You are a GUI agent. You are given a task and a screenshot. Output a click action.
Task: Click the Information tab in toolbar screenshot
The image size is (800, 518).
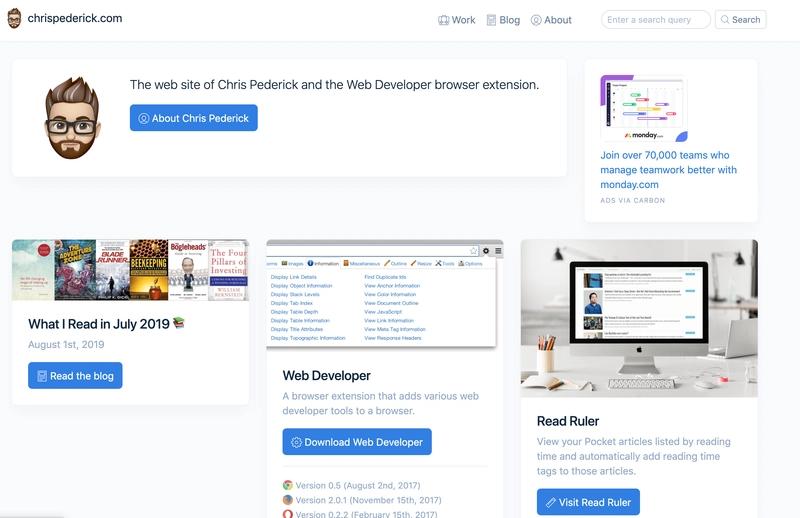[x=323, y=263]
